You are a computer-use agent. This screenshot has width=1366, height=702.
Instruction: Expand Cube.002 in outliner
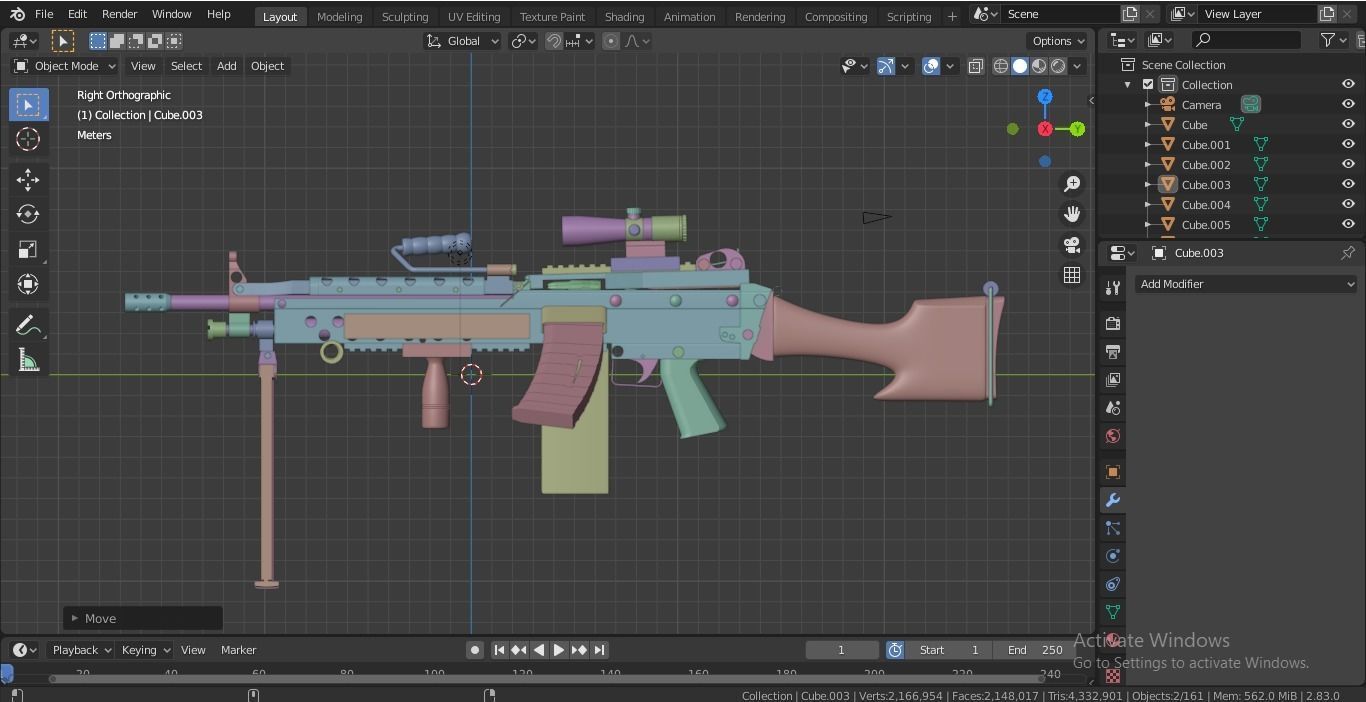coord(1149,165)
